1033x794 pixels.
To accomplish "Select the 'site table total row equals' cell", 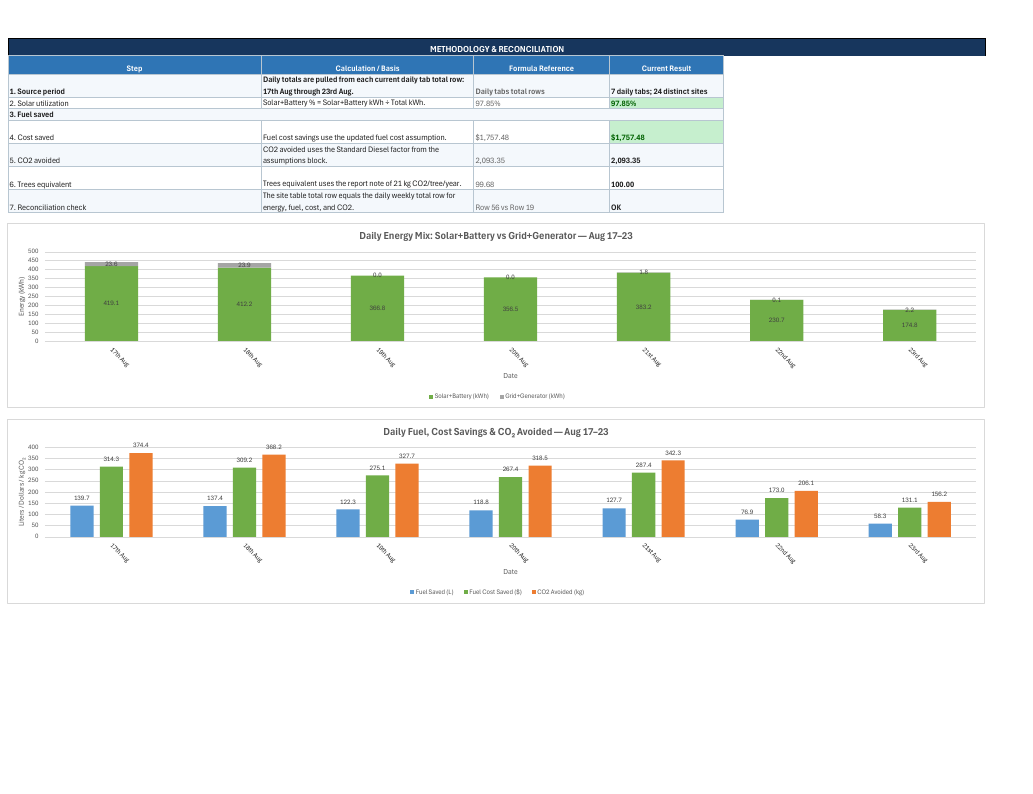I will click(x=367, y=202).
